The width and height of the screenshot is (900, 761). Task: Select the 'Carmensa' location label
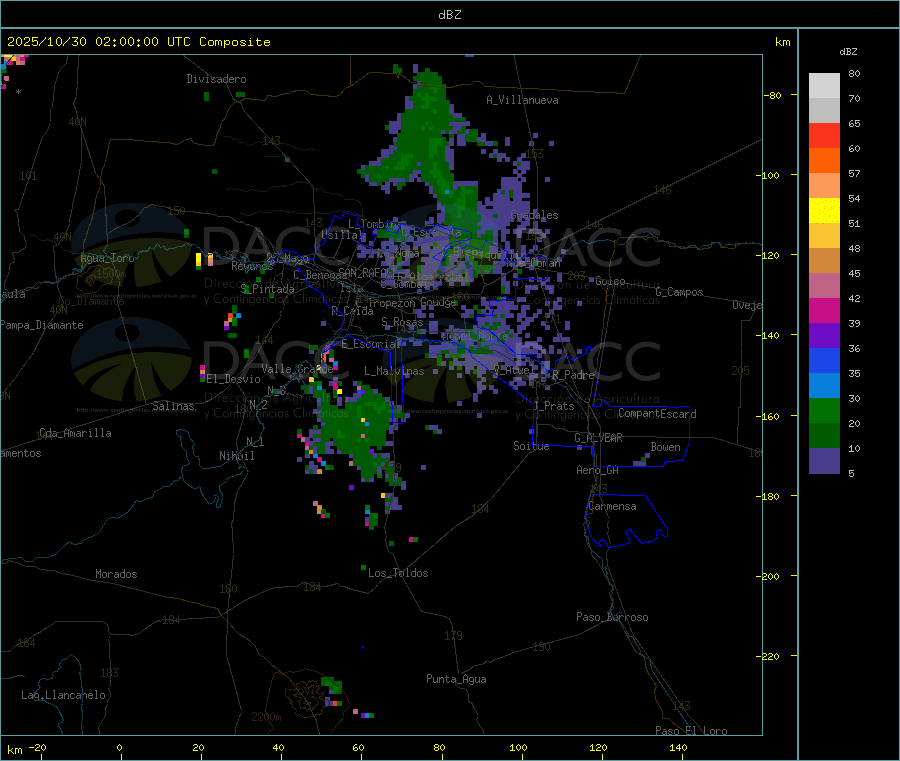[x=612, y=506]
